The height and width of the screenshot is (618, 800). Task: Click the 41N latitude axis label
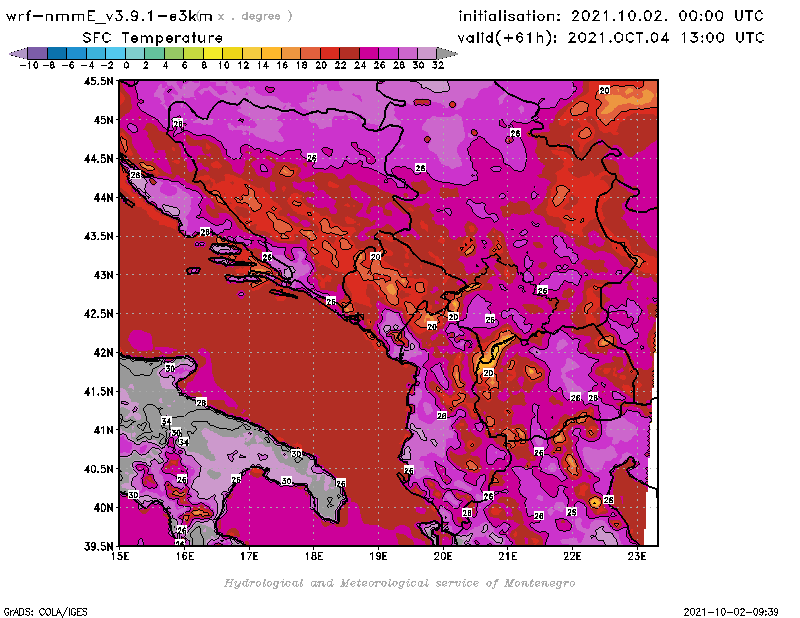click(104, 430)
